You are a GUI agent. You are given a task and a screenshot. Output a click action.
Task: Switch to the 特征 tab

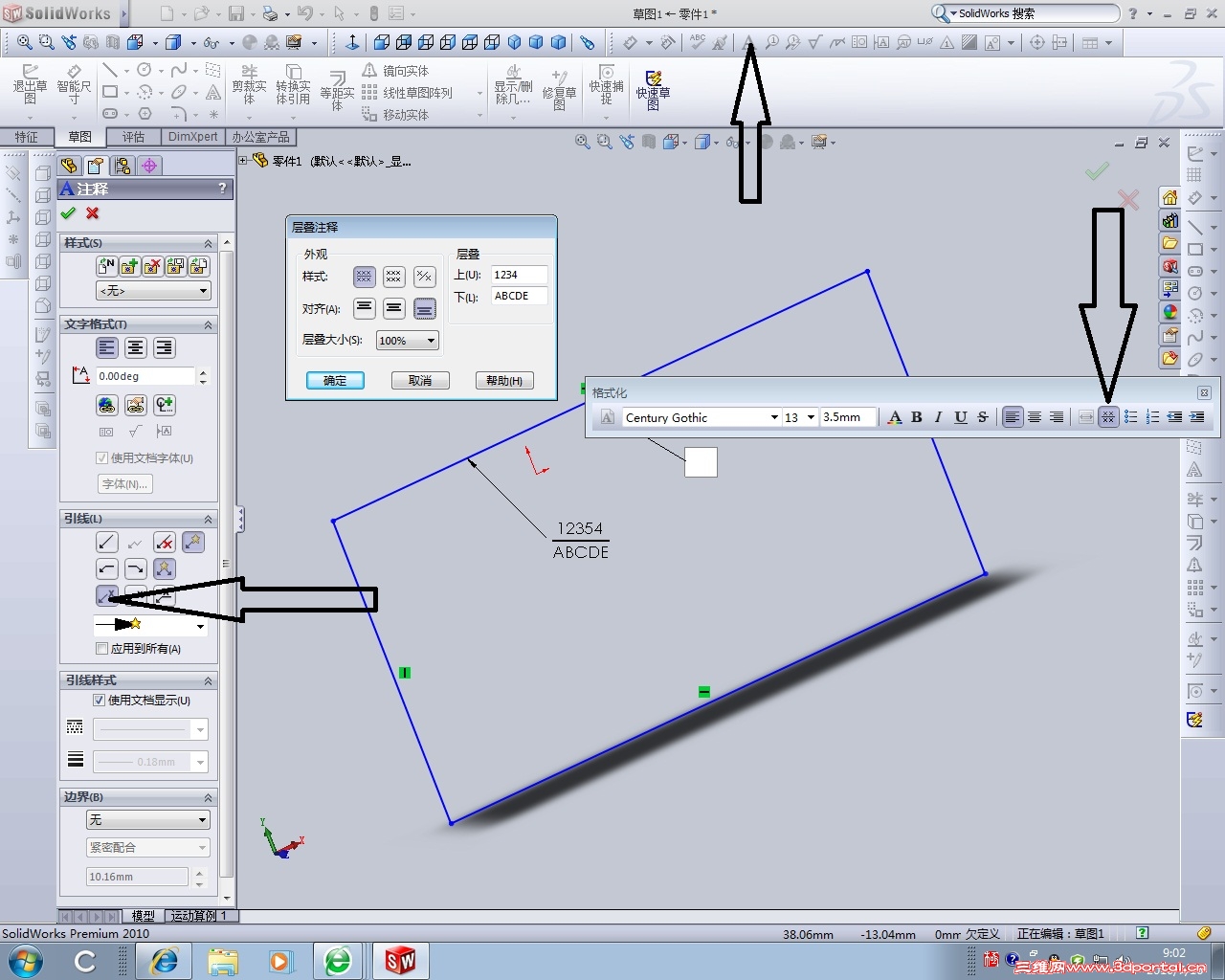[x=27, y=137]
